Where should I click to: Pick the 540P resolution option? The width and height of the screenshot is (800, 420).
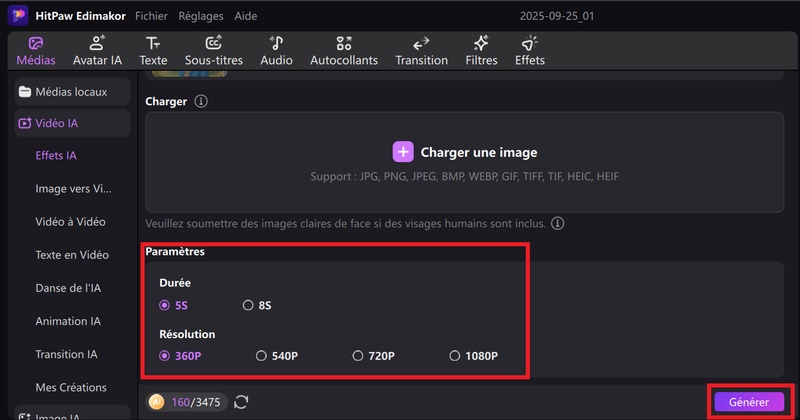tap(262, 355)
